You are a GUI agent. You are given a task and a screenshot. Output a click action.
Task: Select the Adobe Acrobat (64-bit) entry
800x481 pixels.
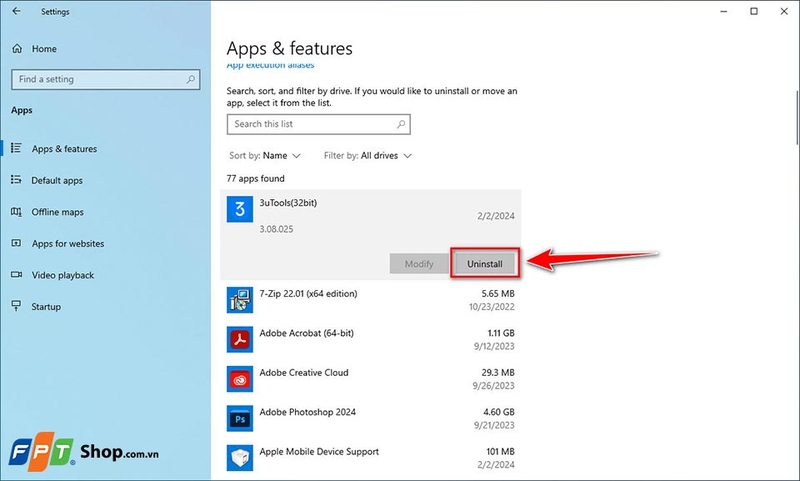370,339
